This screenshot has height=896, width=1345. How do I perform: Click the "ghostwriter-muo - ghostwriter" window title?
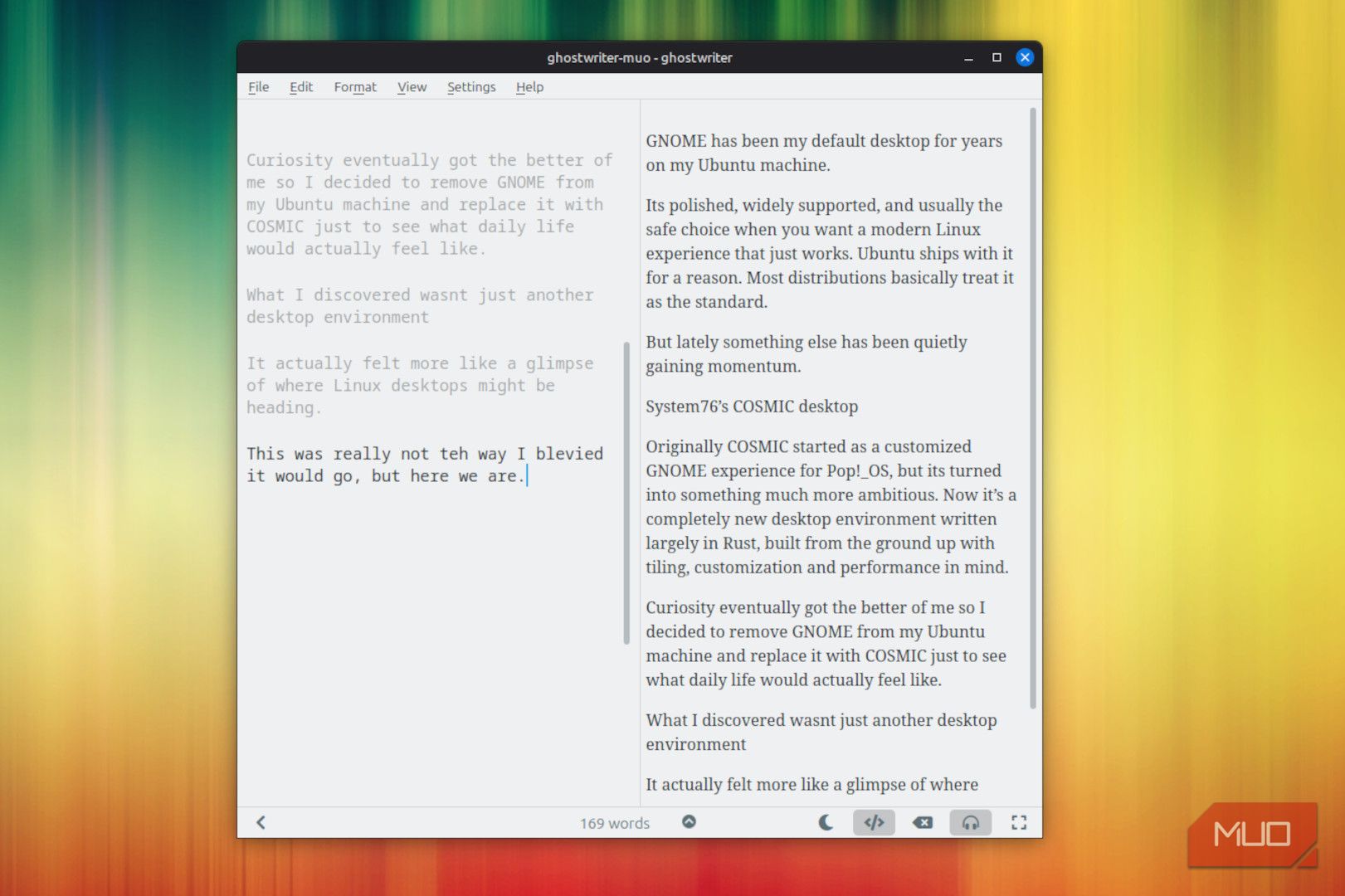point(640,58)
